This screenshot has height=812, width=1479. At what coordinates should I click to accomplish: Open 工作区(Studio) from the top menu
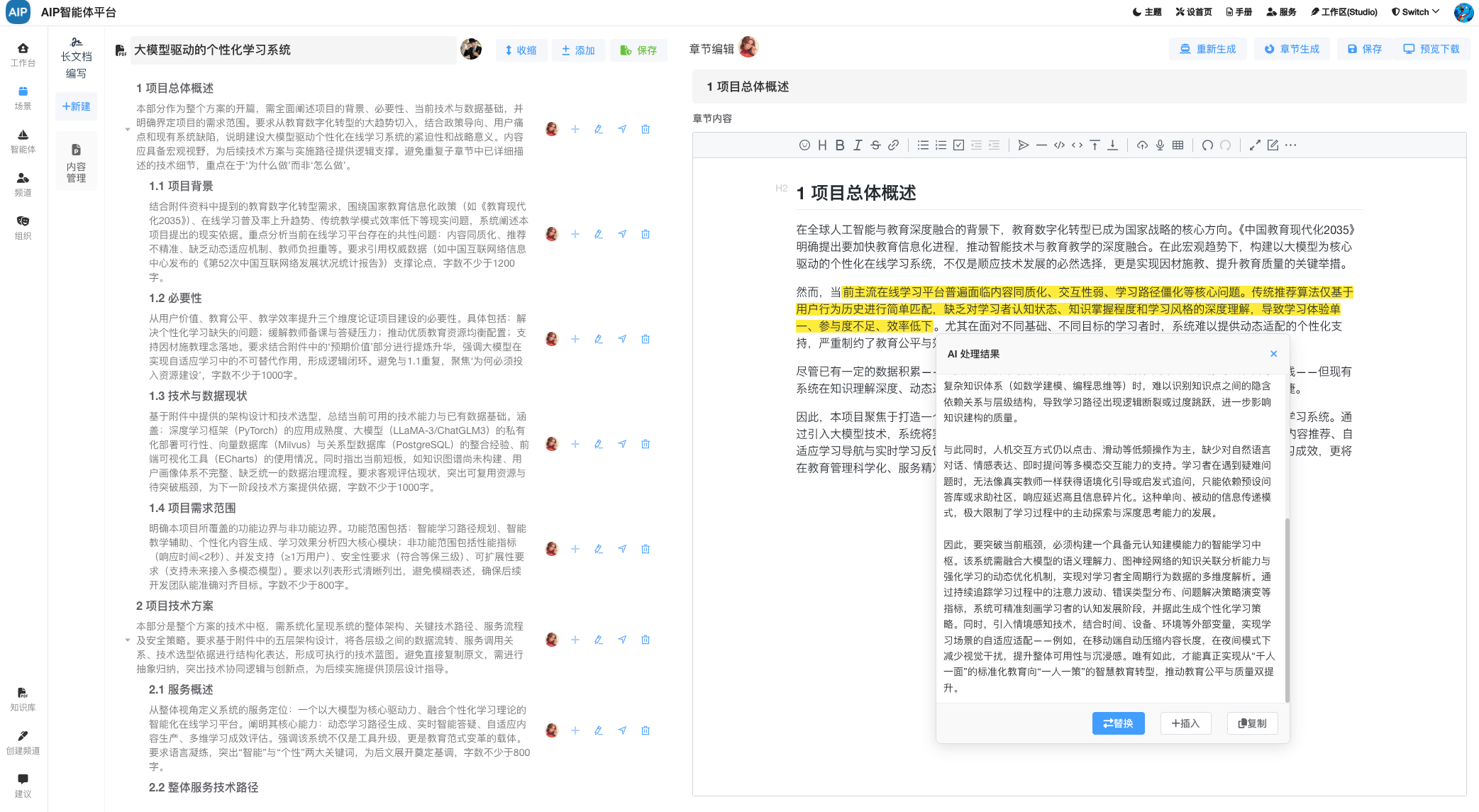[1344, 12]
